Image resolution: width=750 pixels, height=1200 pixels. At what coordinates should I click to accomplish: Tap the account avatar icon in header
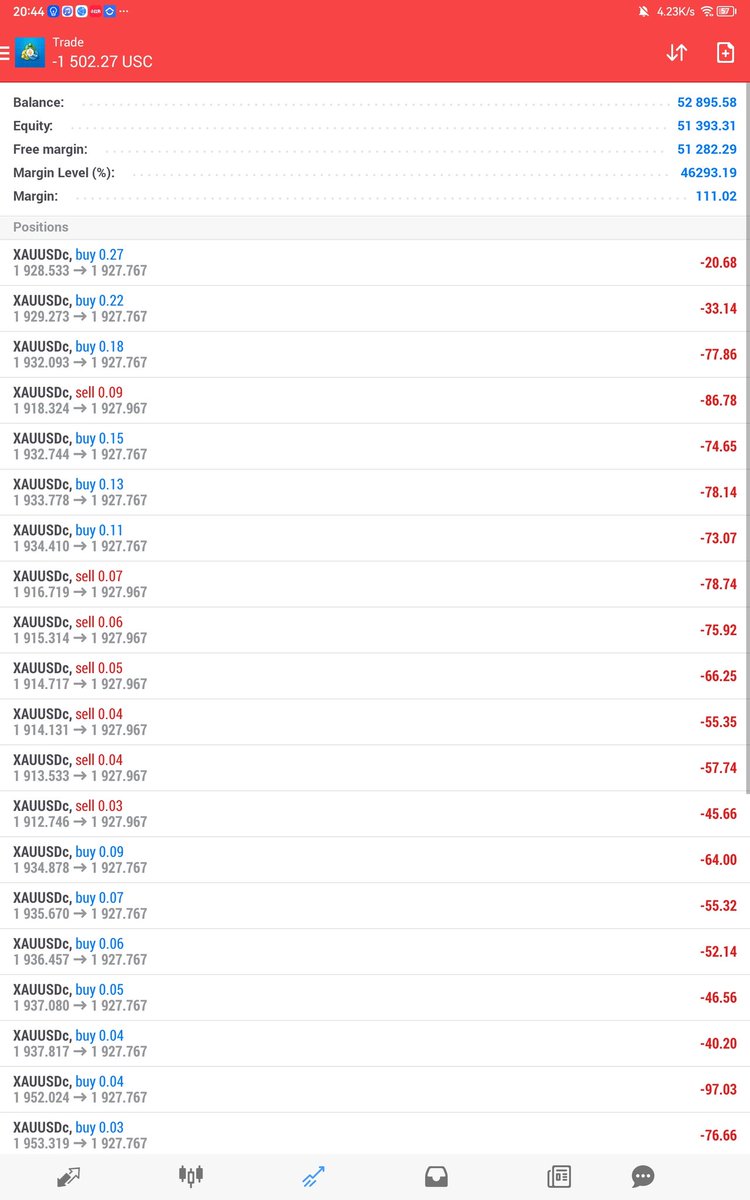[x=30, y=53]
